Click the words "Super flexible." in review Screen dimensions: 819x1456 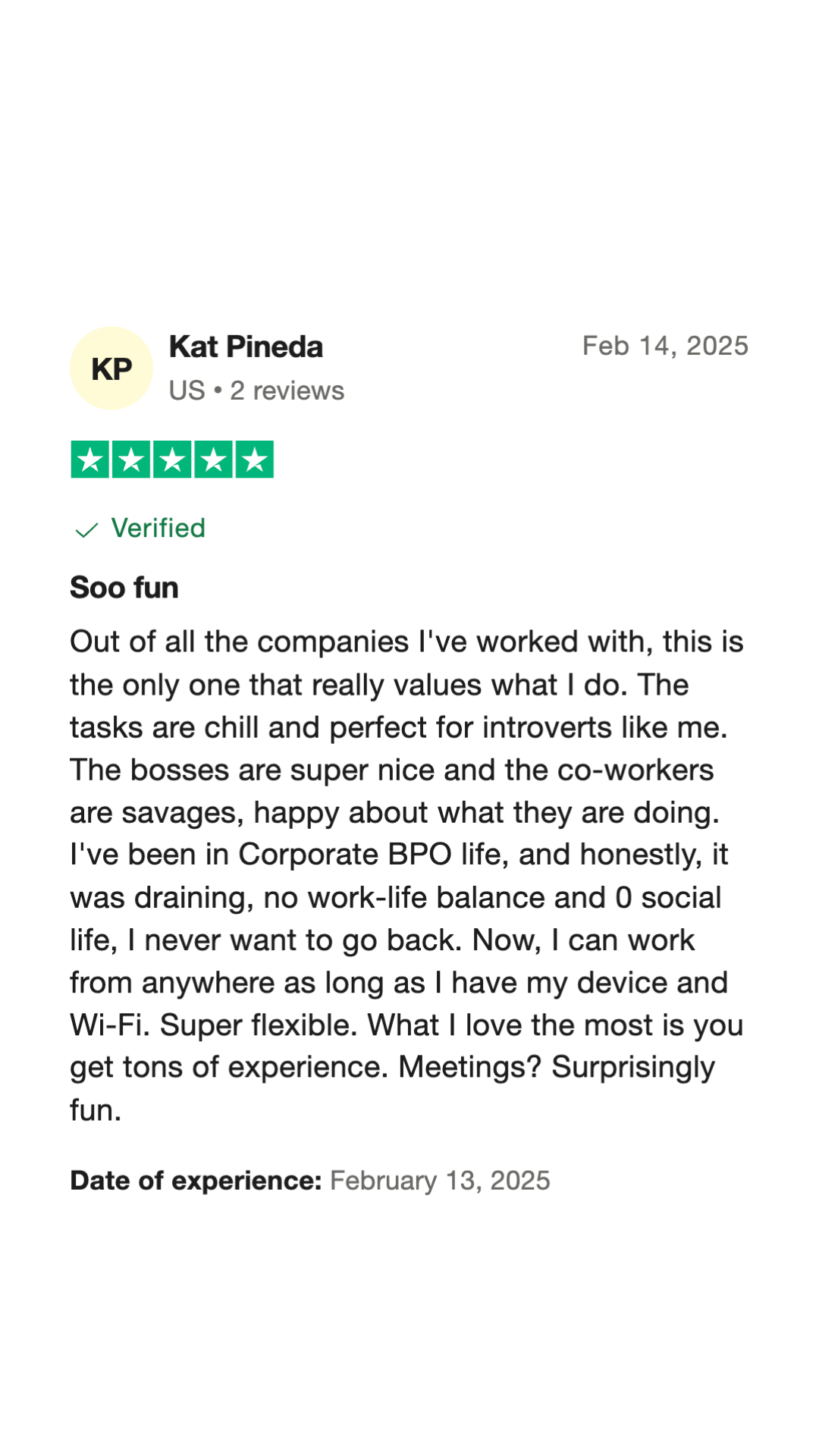tap(259, 1025)
